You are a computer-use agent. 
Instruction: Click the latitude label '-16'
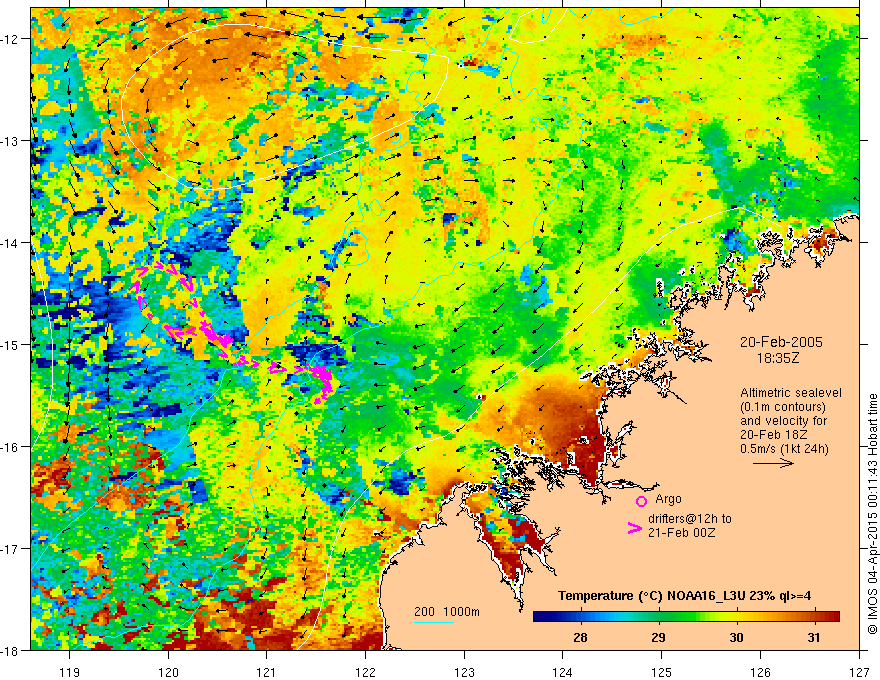click(12, 447)
